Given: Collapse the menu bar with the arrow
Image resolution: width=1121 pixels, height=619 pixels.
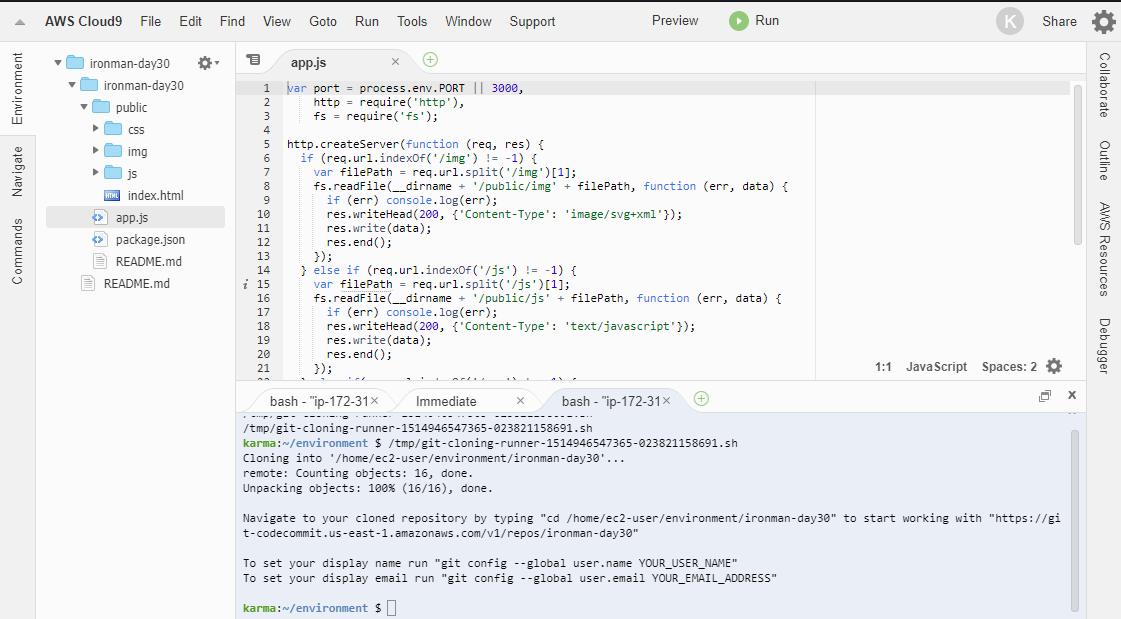Looking at the screenshot, I should coord(20,21).
